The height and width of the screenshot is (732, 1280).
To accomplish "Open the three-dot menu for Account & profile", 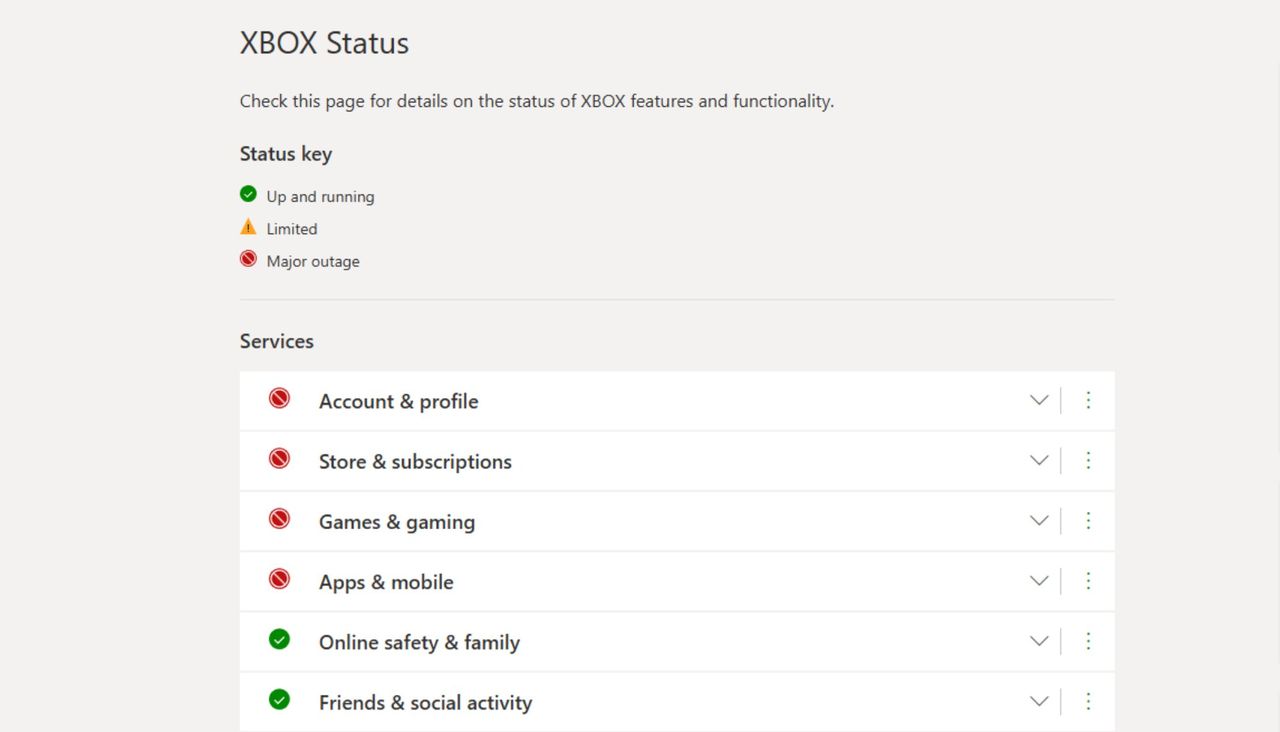I will [x=1088, y=400].
